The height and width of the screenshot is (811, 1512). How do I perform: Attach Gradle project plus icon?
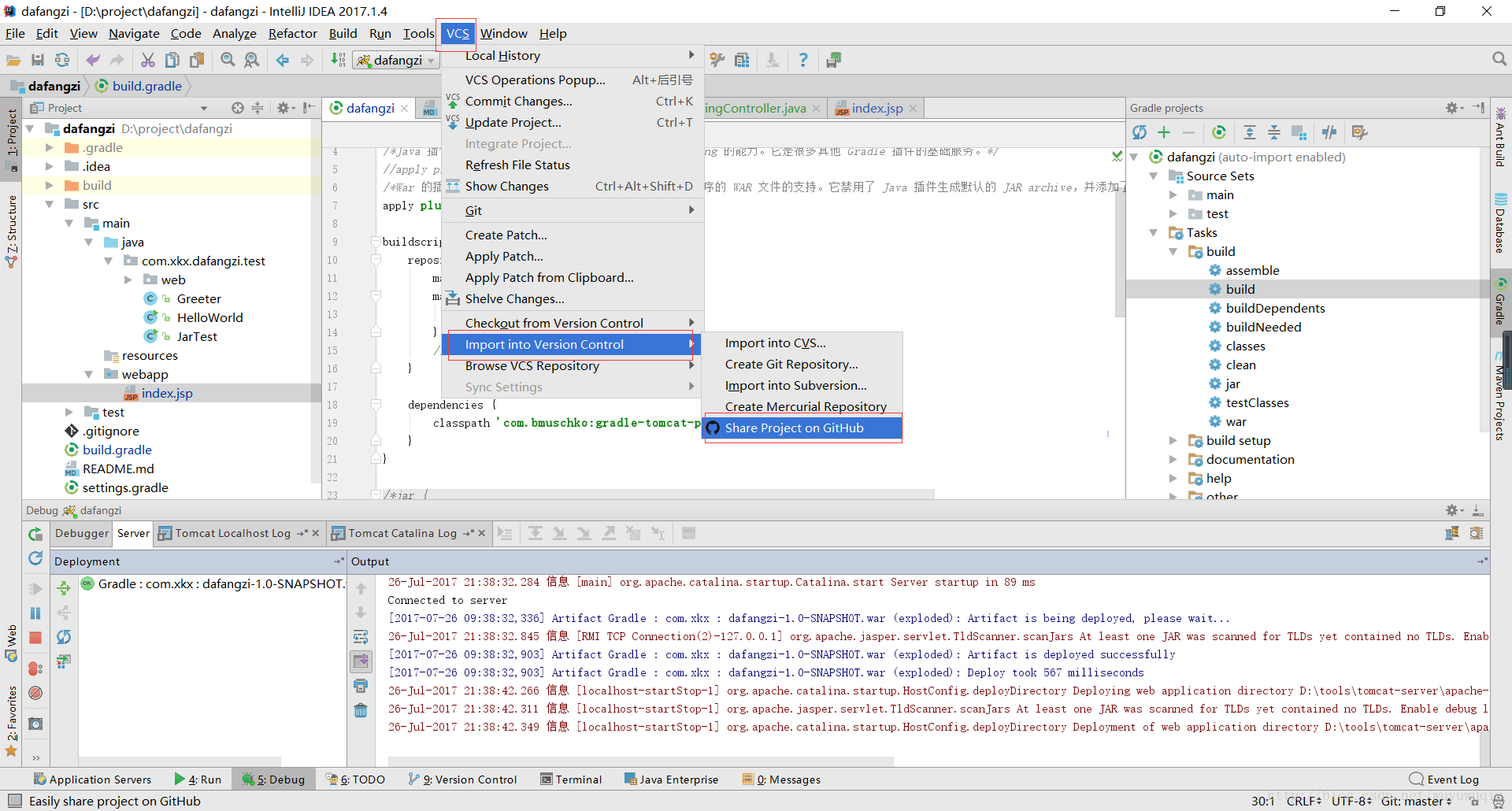point(1164,132)
